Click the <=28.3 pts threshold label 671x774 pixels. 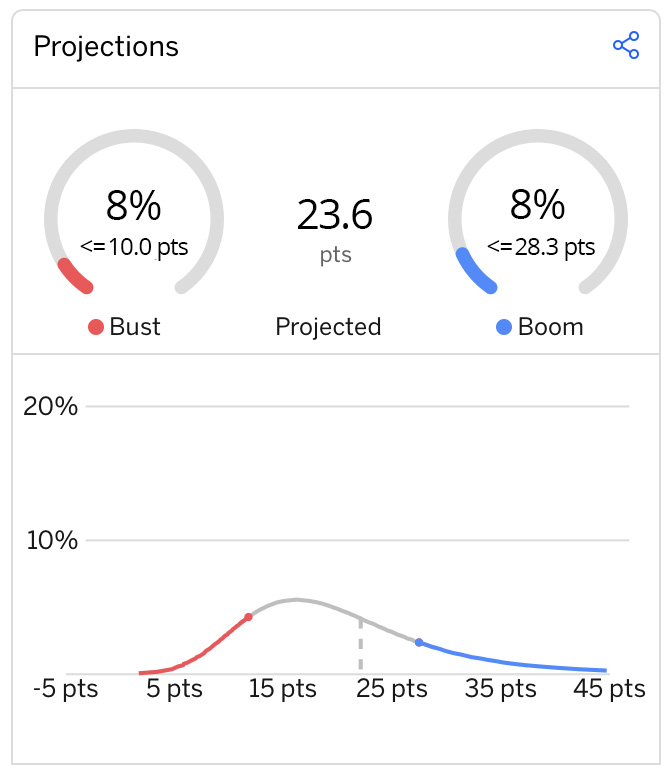(541, 247)
